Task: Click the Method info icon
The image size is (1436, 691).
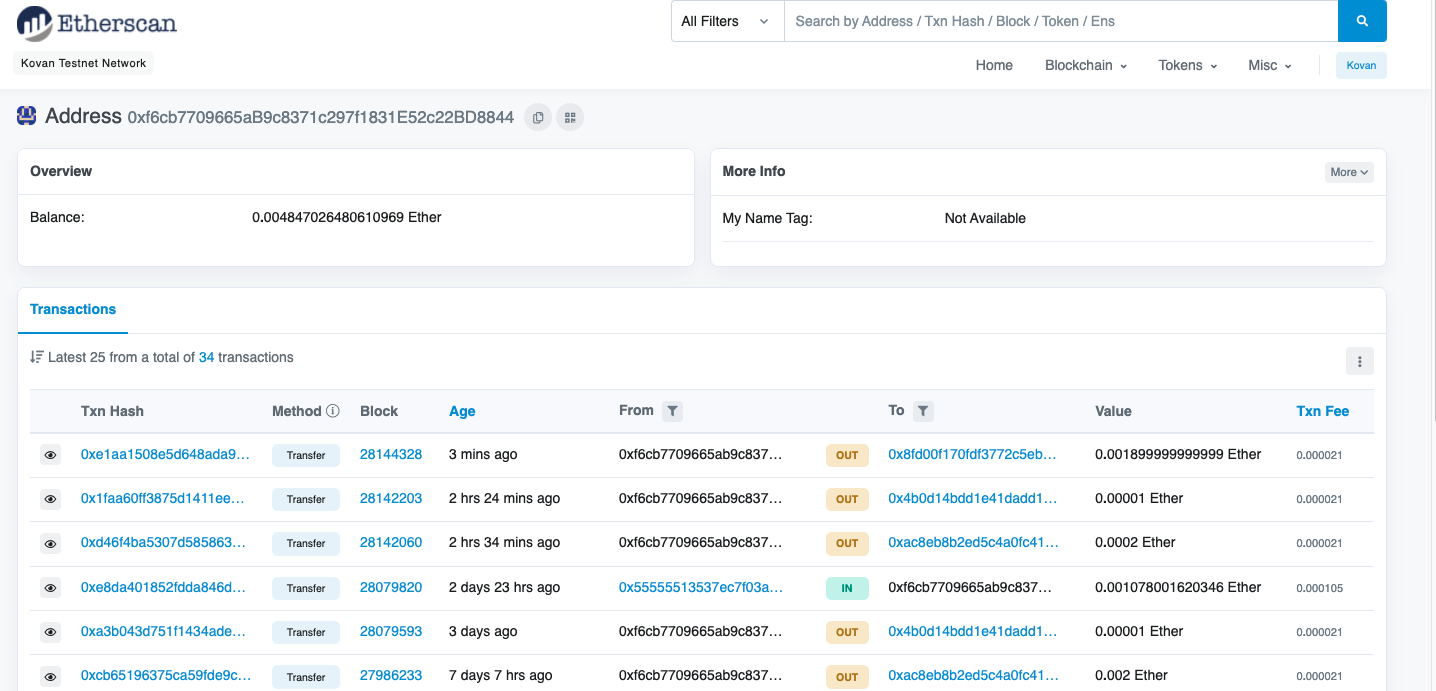Action: click(333, 411)
